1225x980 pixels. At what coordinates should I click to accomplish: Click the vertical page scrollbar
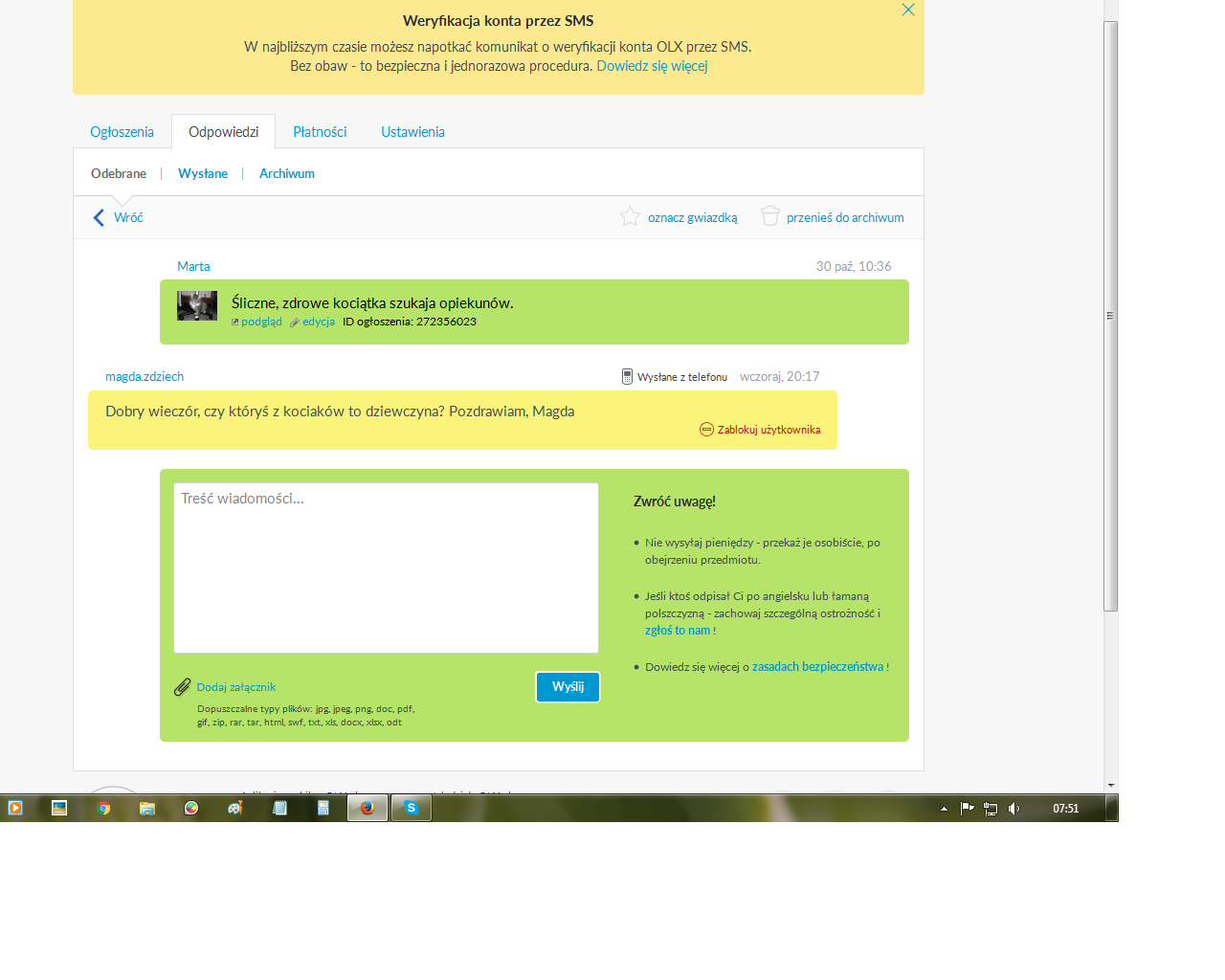1110,316
